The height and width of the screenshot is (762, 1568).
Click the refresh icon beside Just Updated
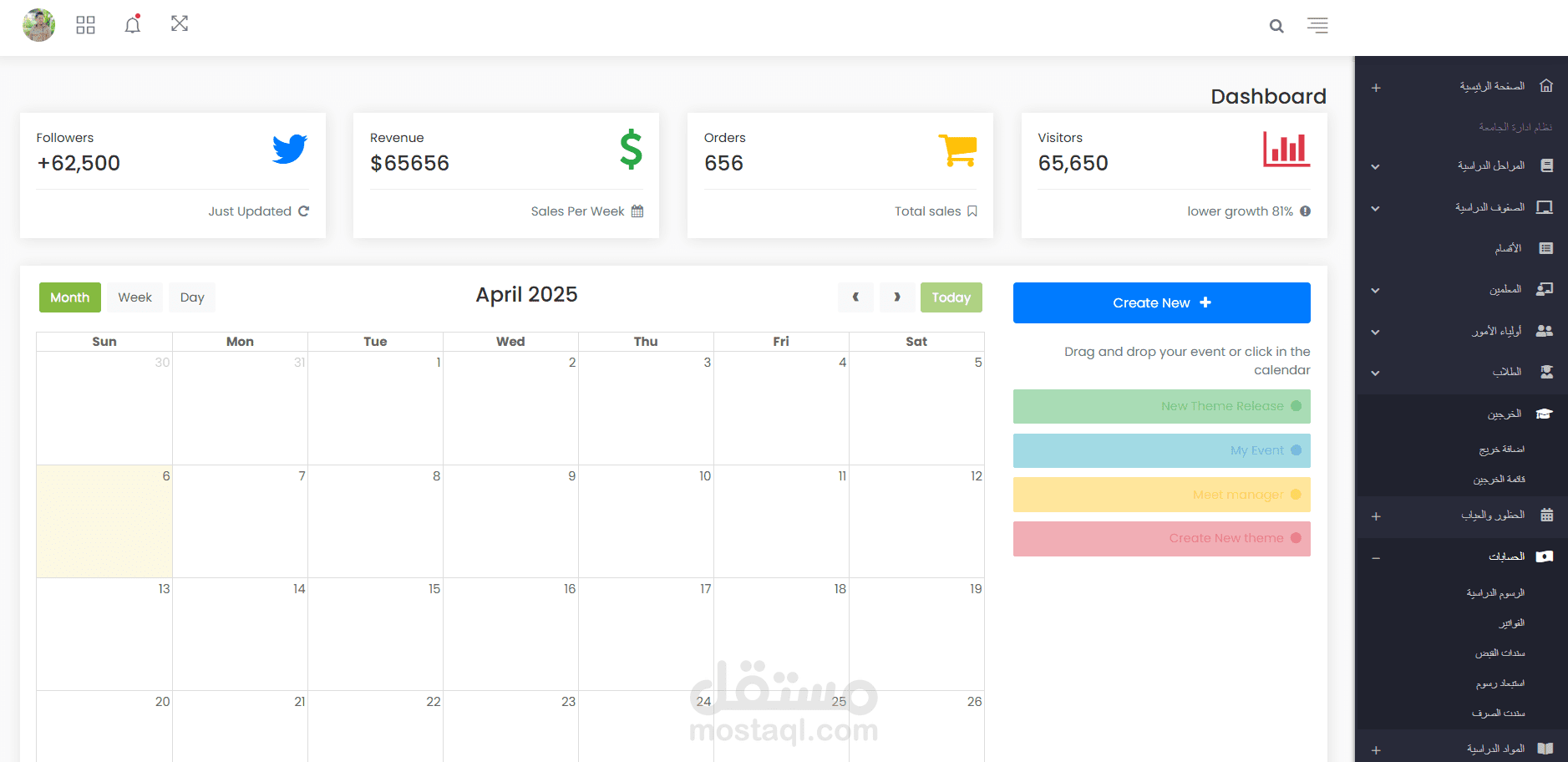click(x=303, y=211)
